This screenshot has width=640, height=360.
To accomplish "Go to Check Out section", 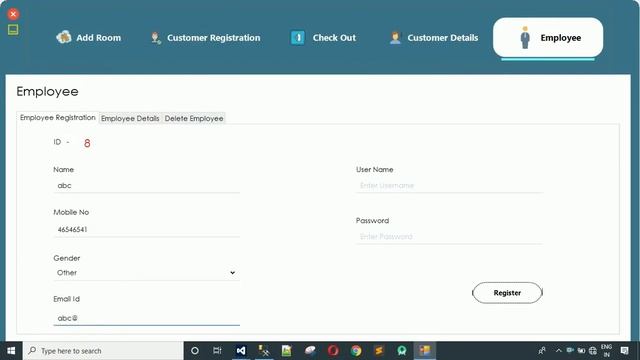I will (323, 38).
